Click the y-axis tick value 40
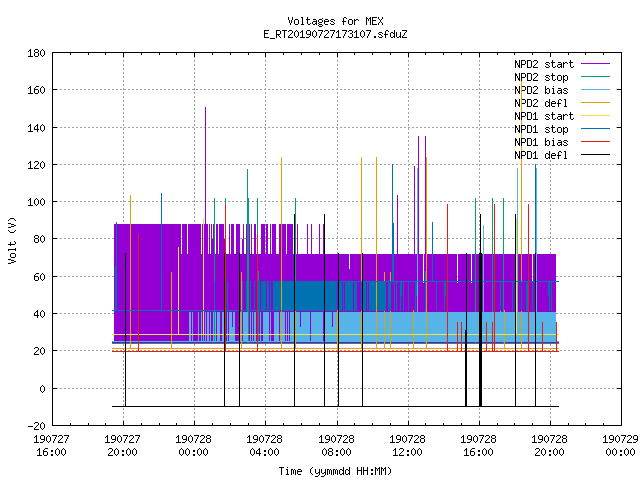The image size is (640, 480). coord(39,314)
